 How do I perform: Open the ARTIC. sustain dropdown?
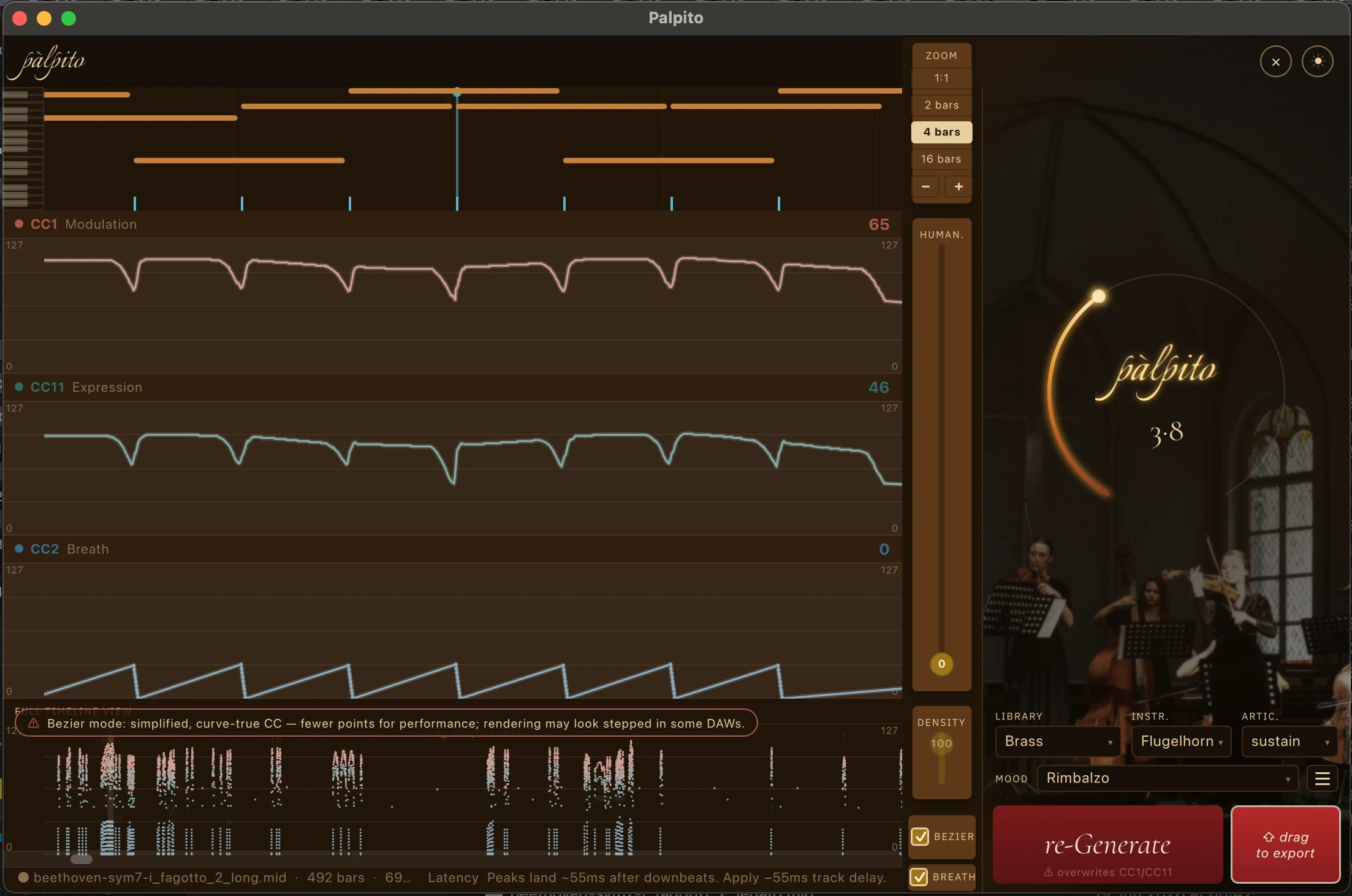[1289, 742]
